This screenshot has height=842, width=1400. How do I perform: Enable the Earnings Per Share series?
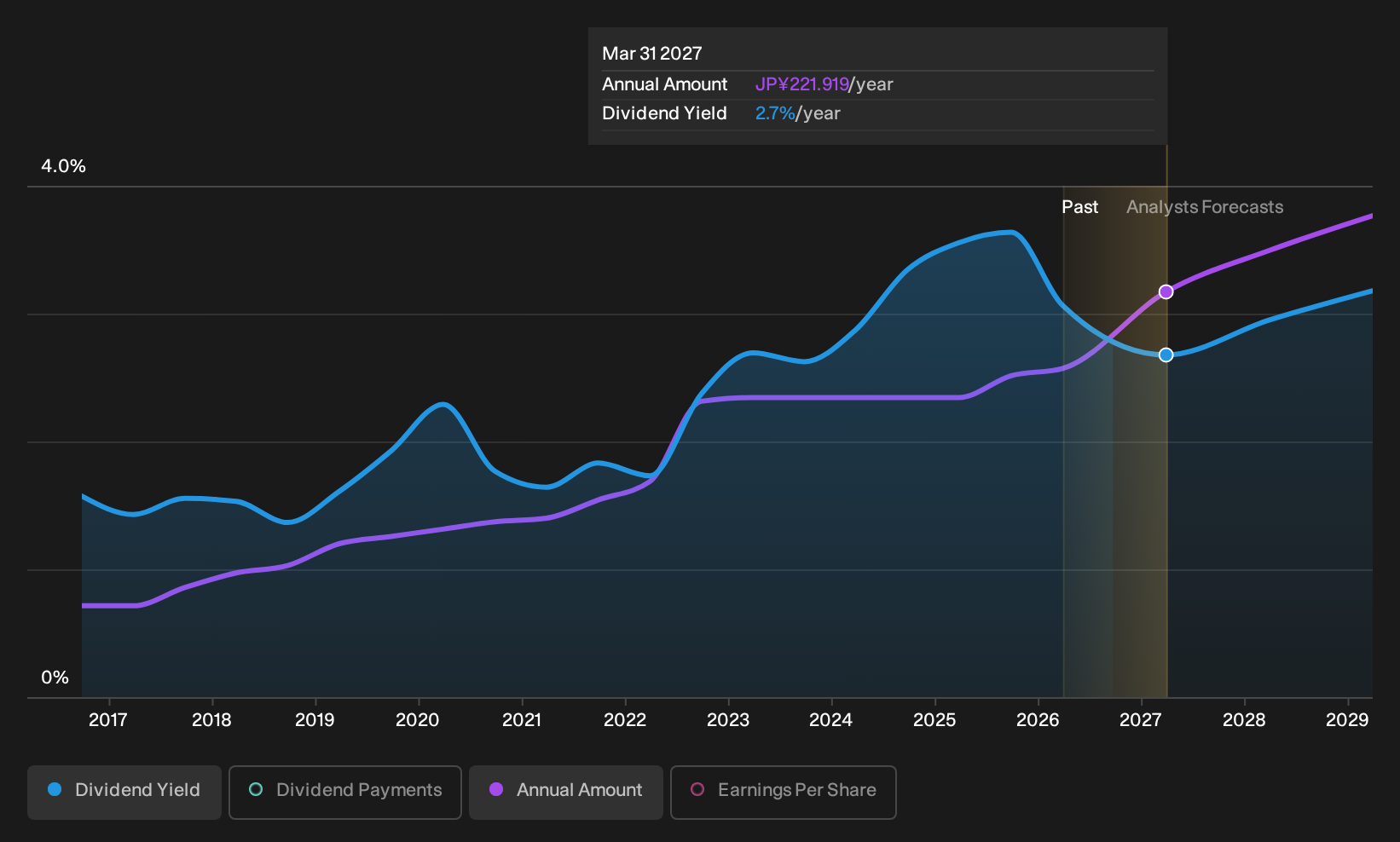(784, 793)
